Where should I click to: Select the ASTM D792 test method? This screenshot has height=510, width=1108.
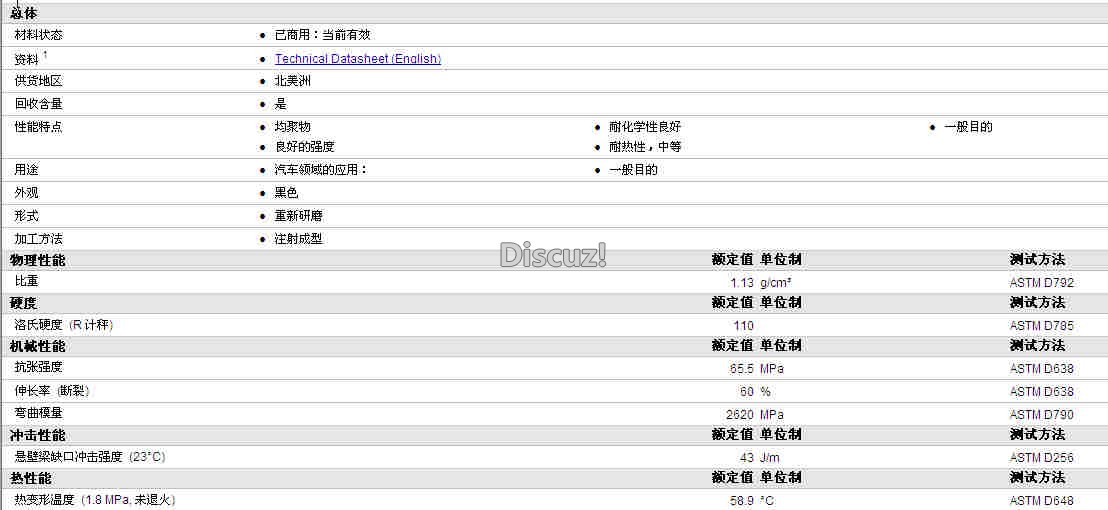[1042, 283]
